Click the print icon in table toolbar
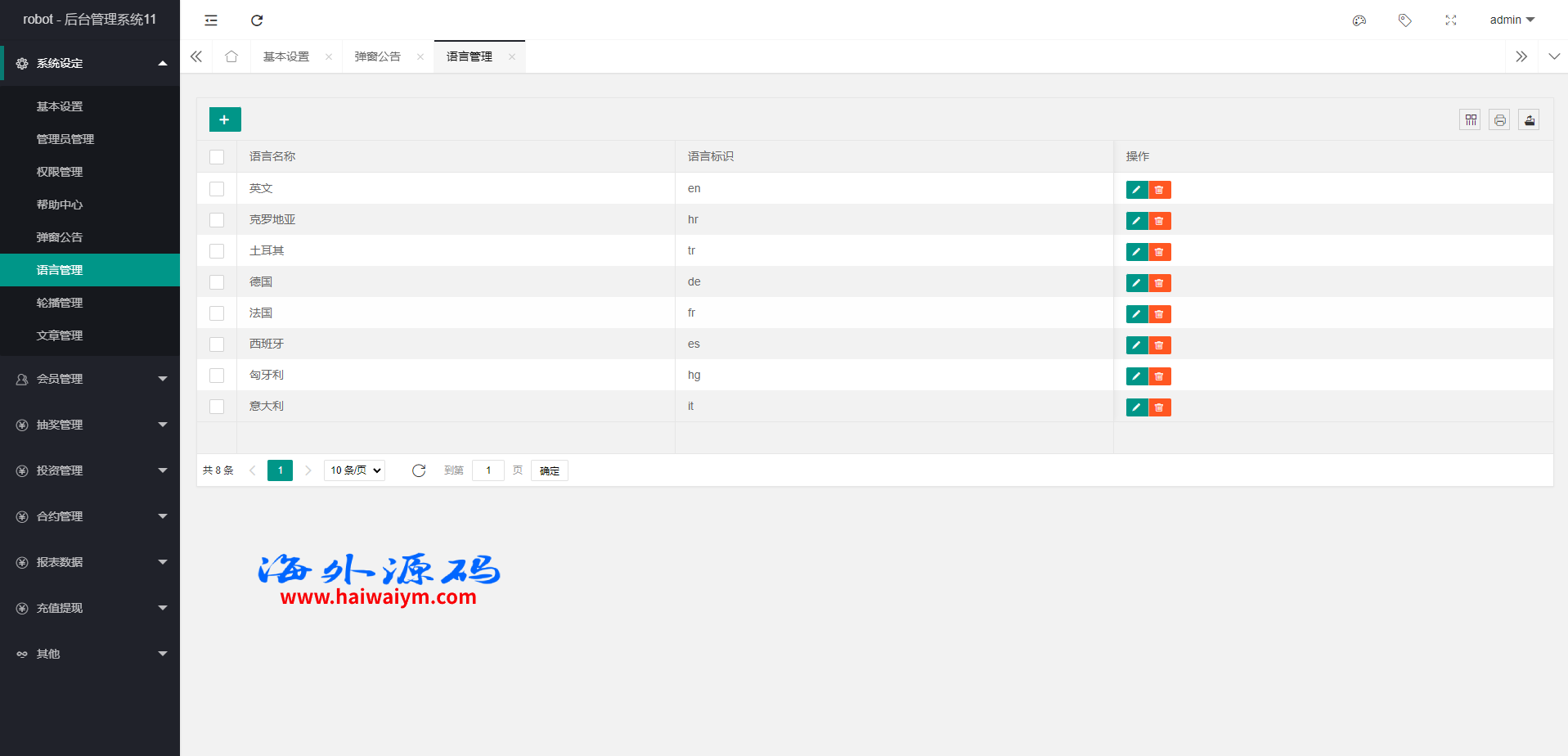The image size is (1568, 756). [x=1499, y=120]
